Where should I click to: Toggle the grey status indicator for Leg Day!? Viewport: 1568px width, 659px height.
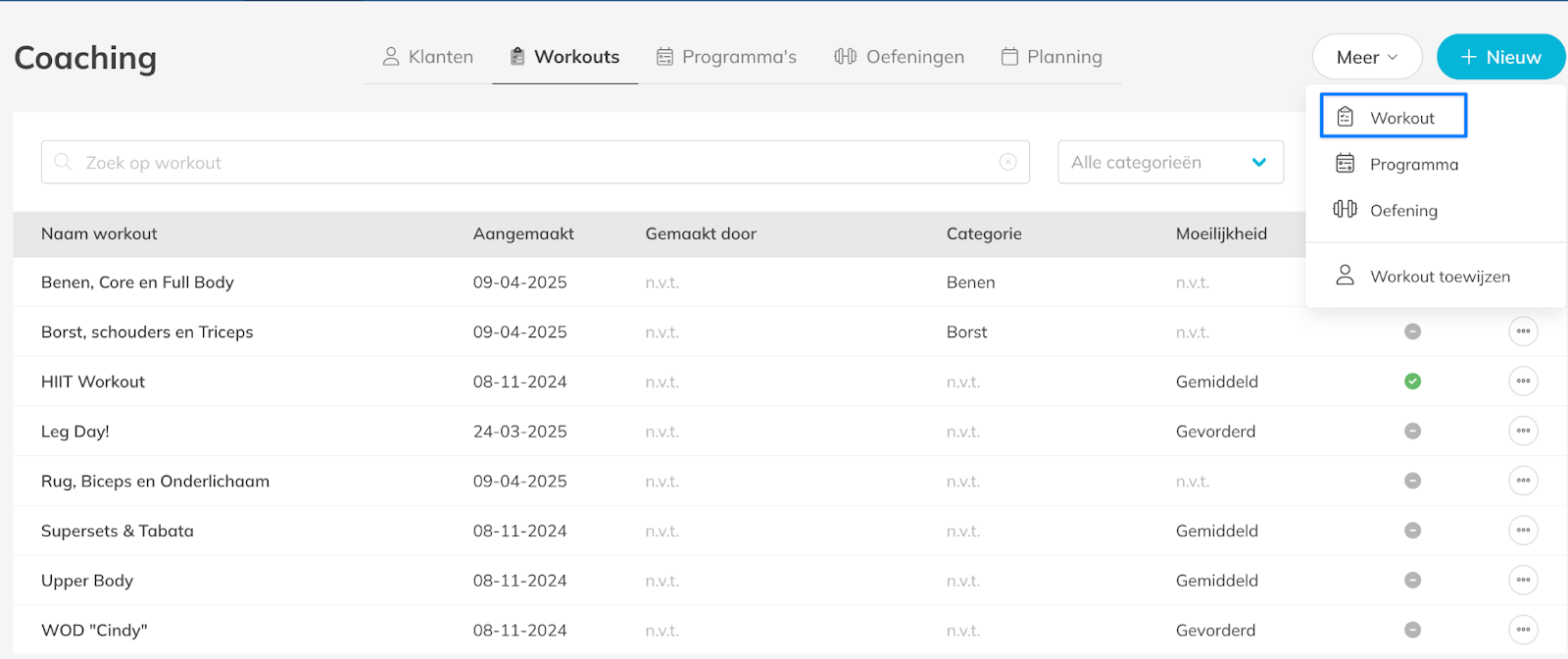1412,431
